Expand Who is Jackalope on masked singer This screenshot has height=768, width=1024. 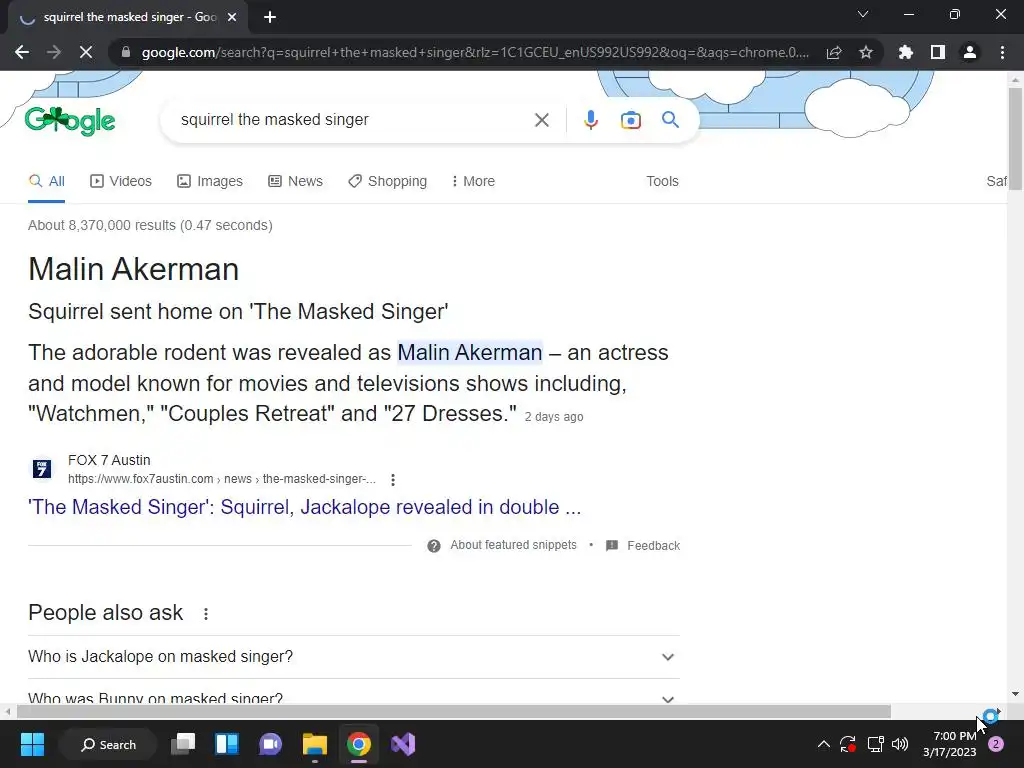click(x=354, y=657)
